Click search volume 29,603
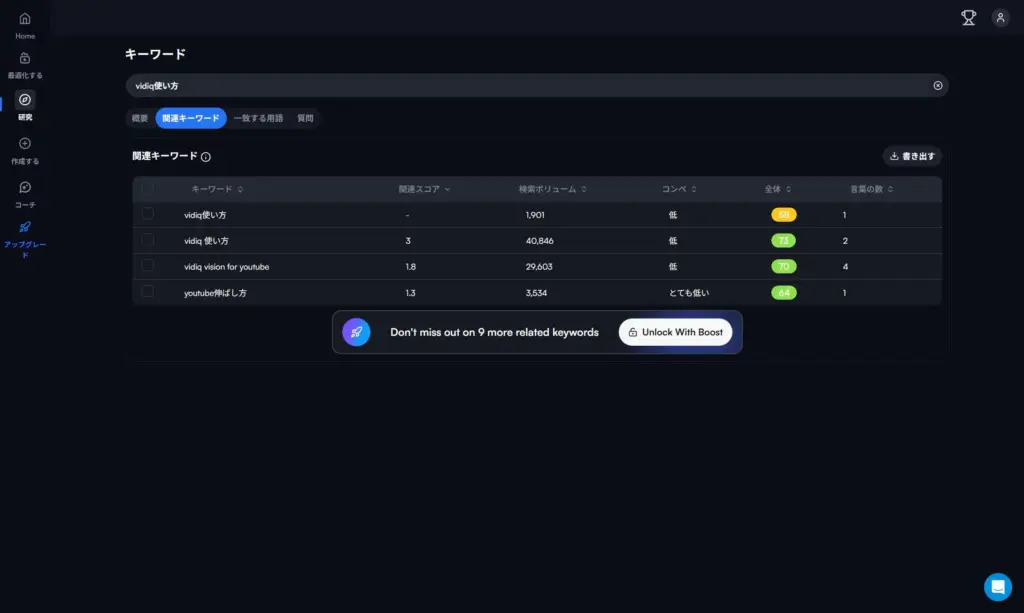 539,267
